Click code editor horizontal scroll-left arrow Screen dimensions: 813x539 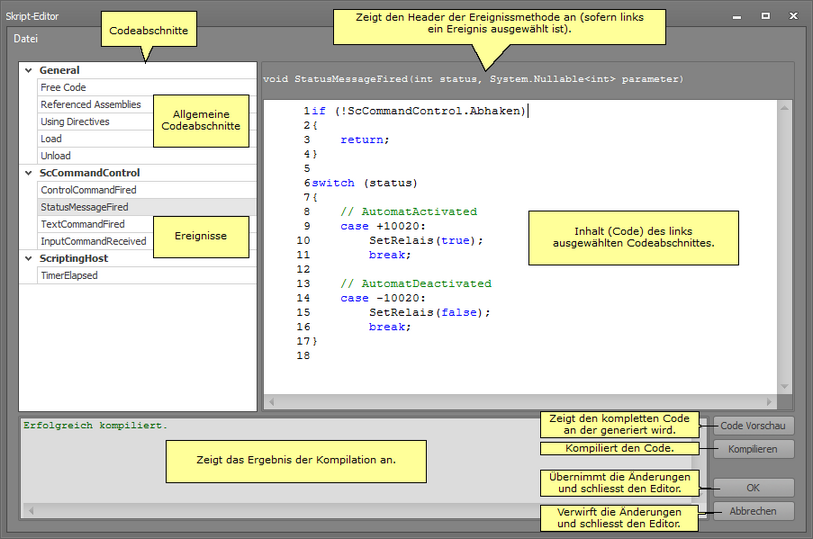271,402
